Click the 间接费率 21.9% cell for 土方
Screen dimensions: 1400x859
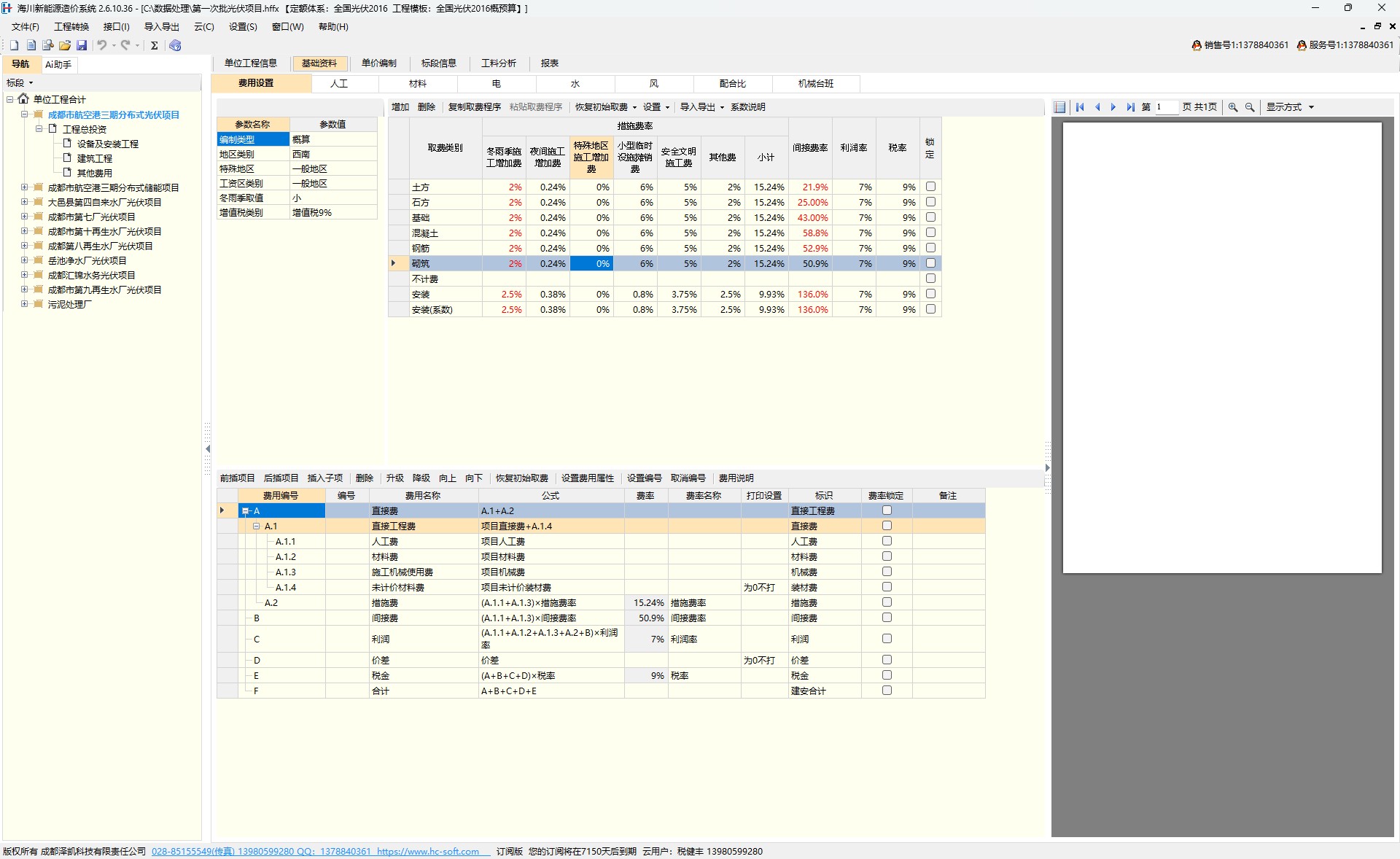810,187
